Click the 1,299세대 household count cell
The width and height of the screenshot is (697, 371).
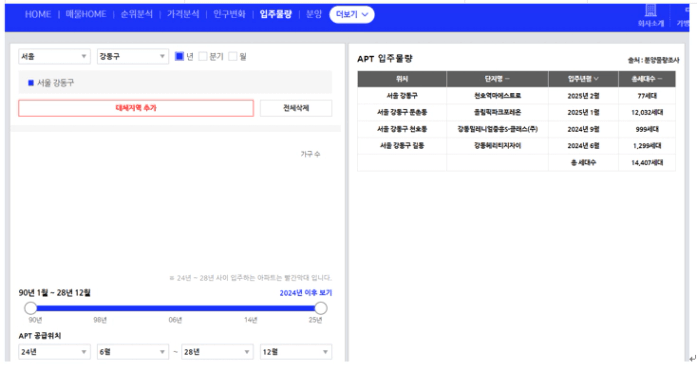click(647, 145)
